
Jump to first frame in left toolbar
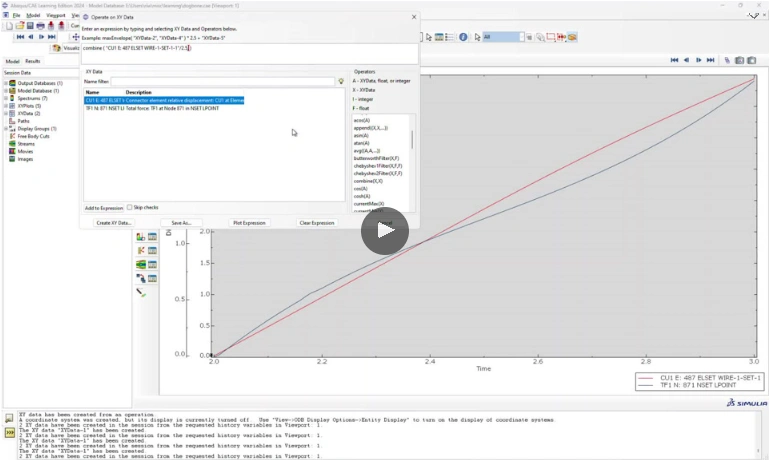click(20, 37)
